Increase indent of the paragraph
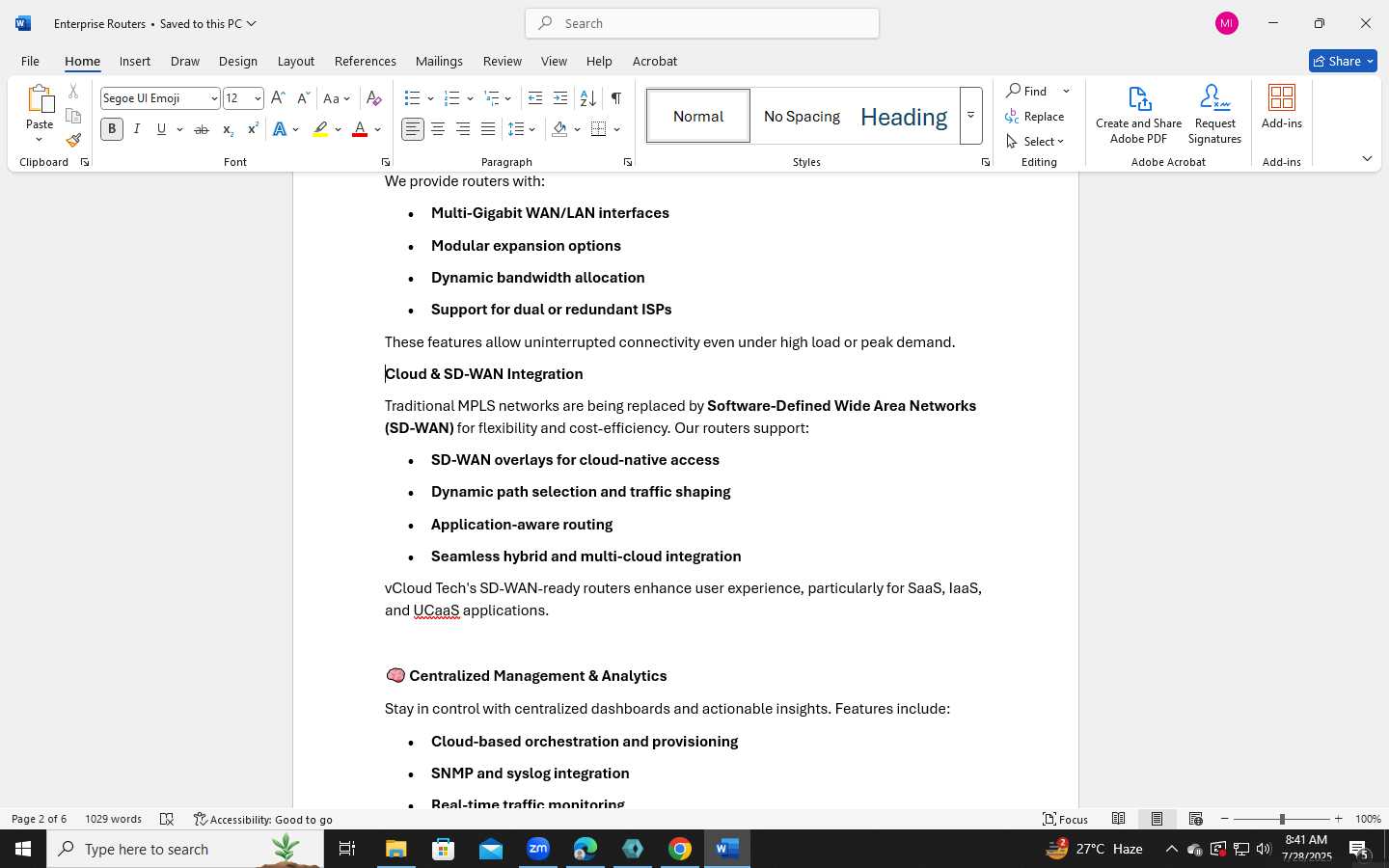This screenshot has height=868, width=1389. point(560,98)
